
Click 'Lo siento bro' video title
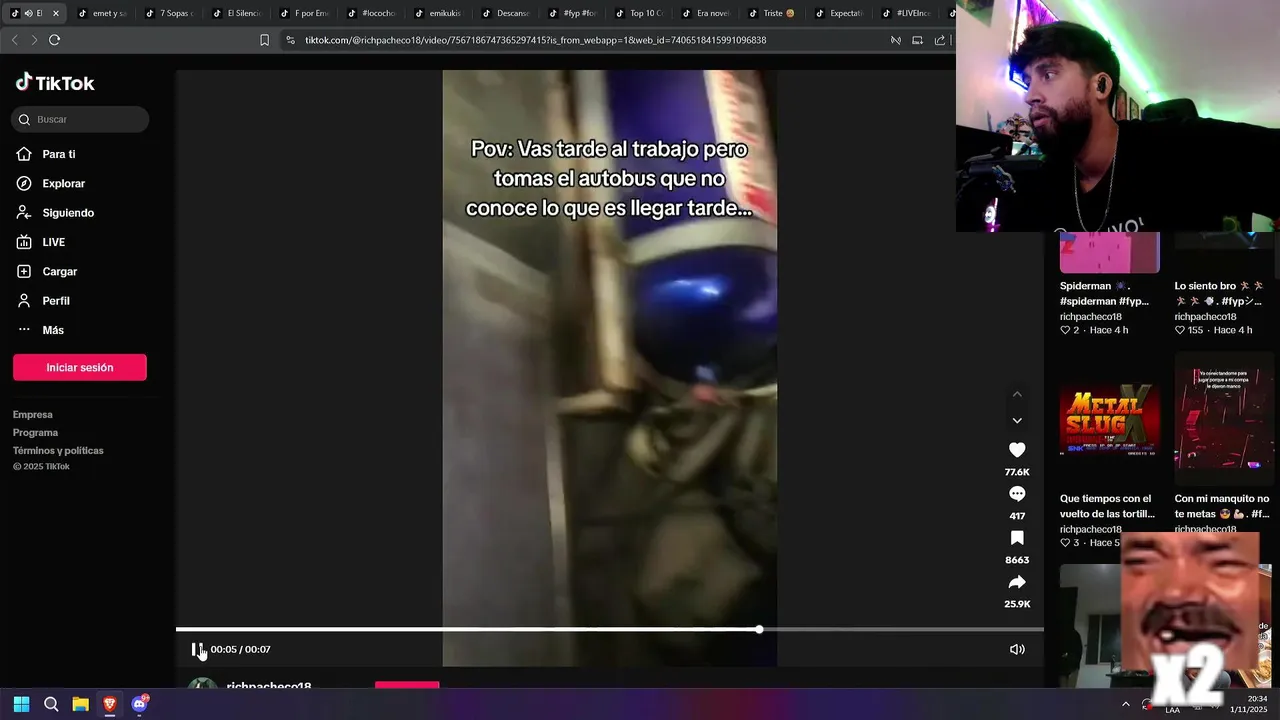point(1219,293)
